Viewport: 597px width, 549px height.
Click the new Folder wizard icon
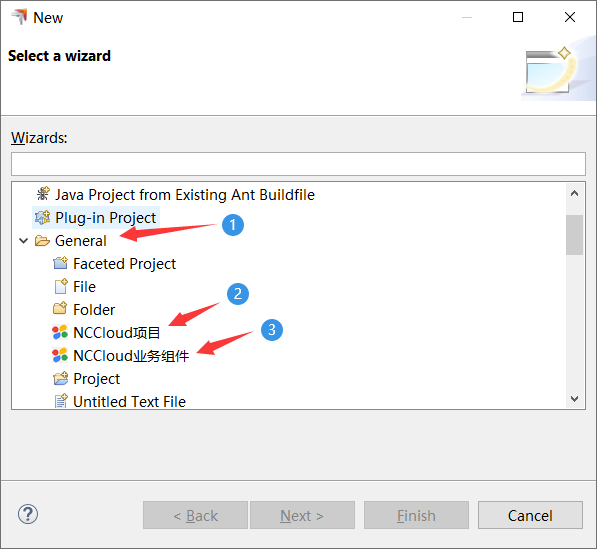tap(60, 309)
